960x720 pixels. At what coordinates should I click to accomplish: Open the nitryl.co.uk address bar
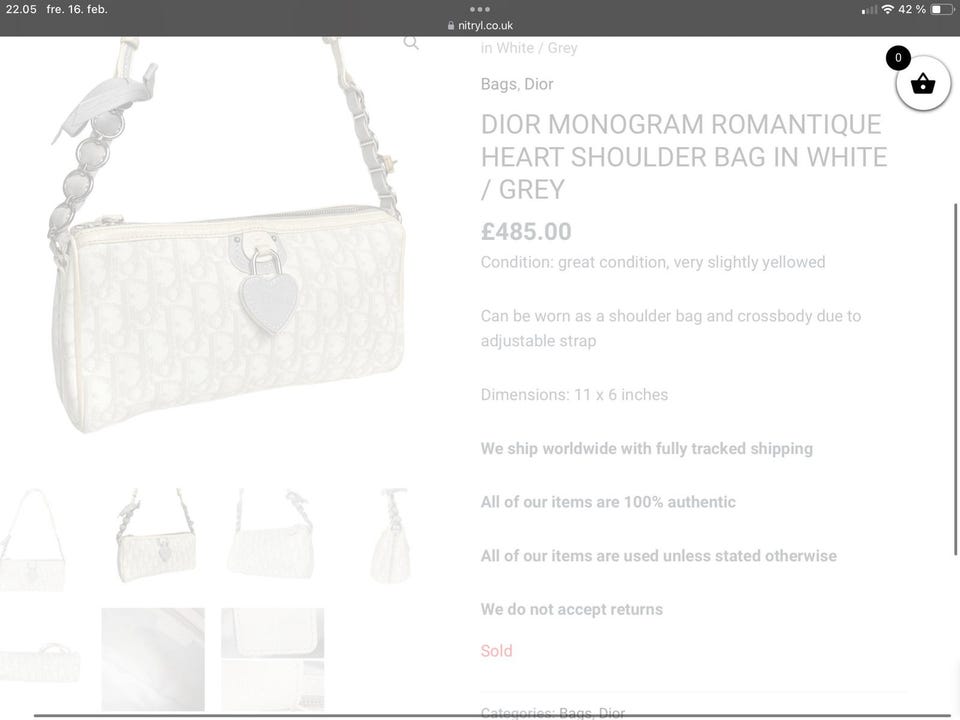click(x=480, y=26)
